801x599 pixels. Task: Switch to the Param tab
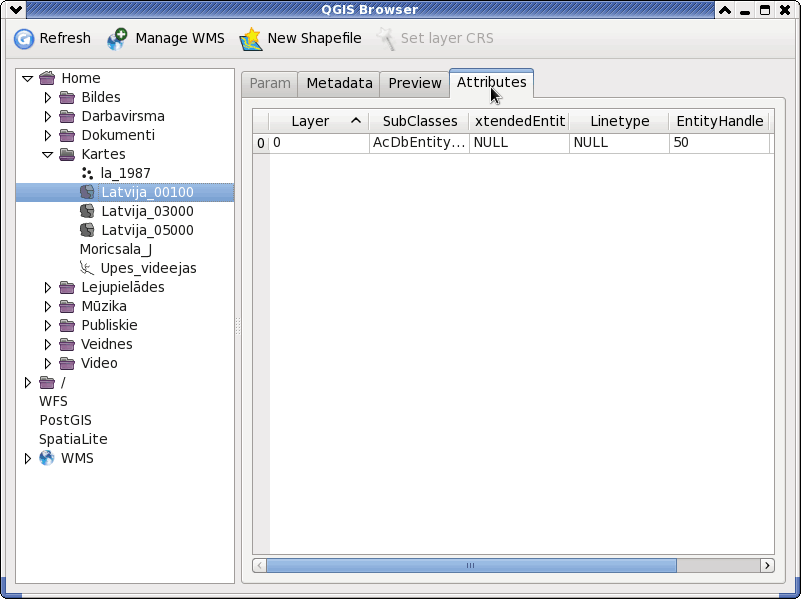pos(270,84)
